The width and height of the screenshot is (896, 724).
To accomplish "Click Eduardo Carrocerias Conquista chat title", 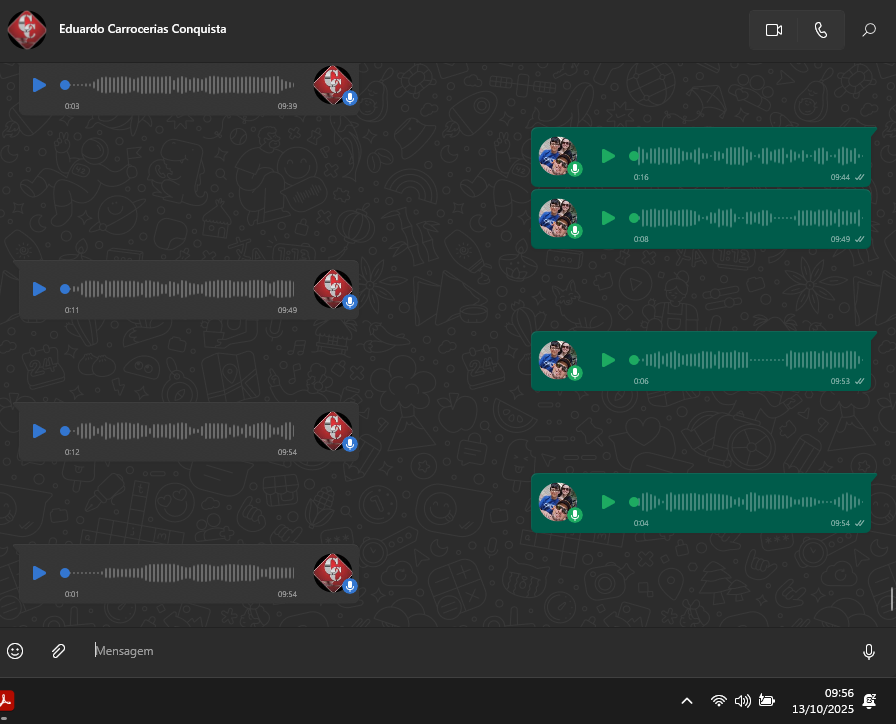I will [142, 29].
